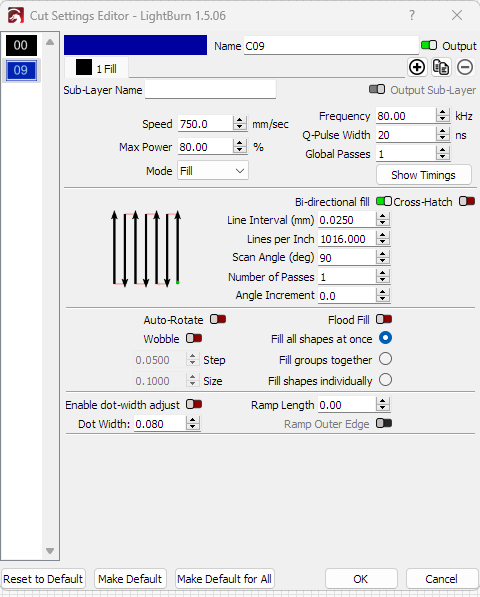Click the LightBurn logo in title bar
The height and width of the screenshot is (597, 480).
pyautogui.click(x=16, y=16)
